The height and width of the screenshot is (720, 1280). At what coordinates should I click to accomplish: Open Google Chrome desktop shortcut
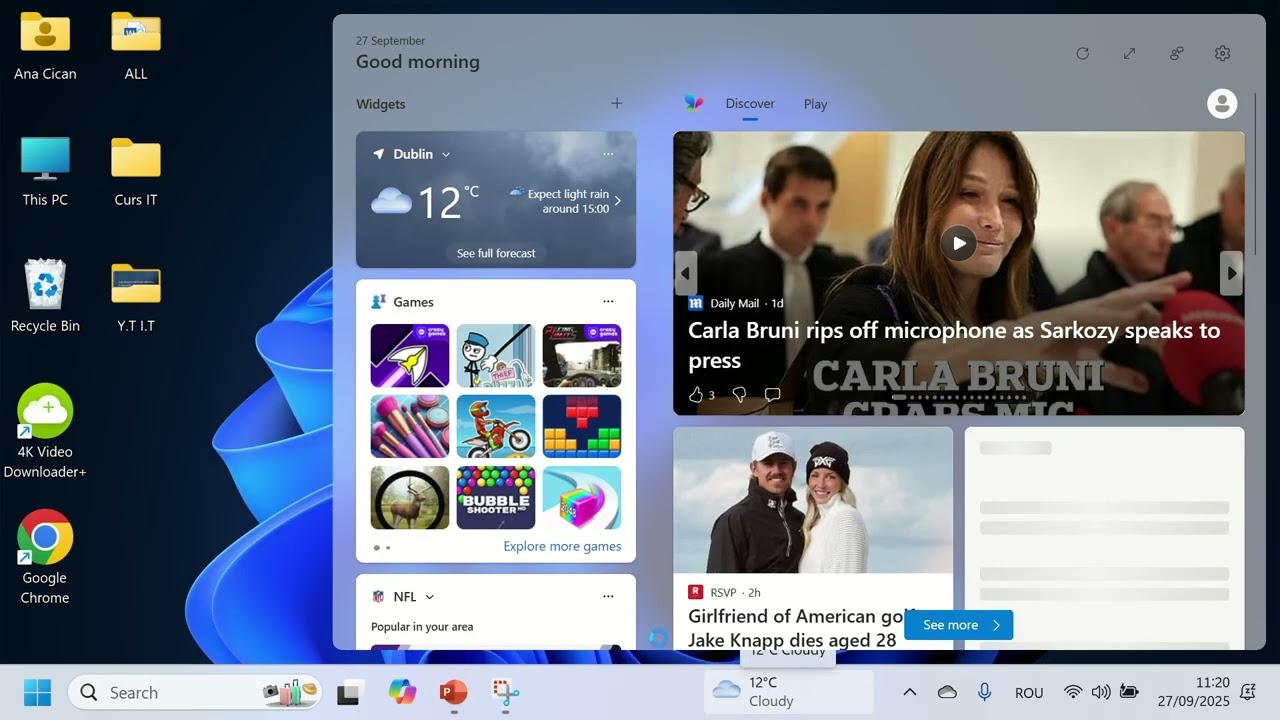45,558
